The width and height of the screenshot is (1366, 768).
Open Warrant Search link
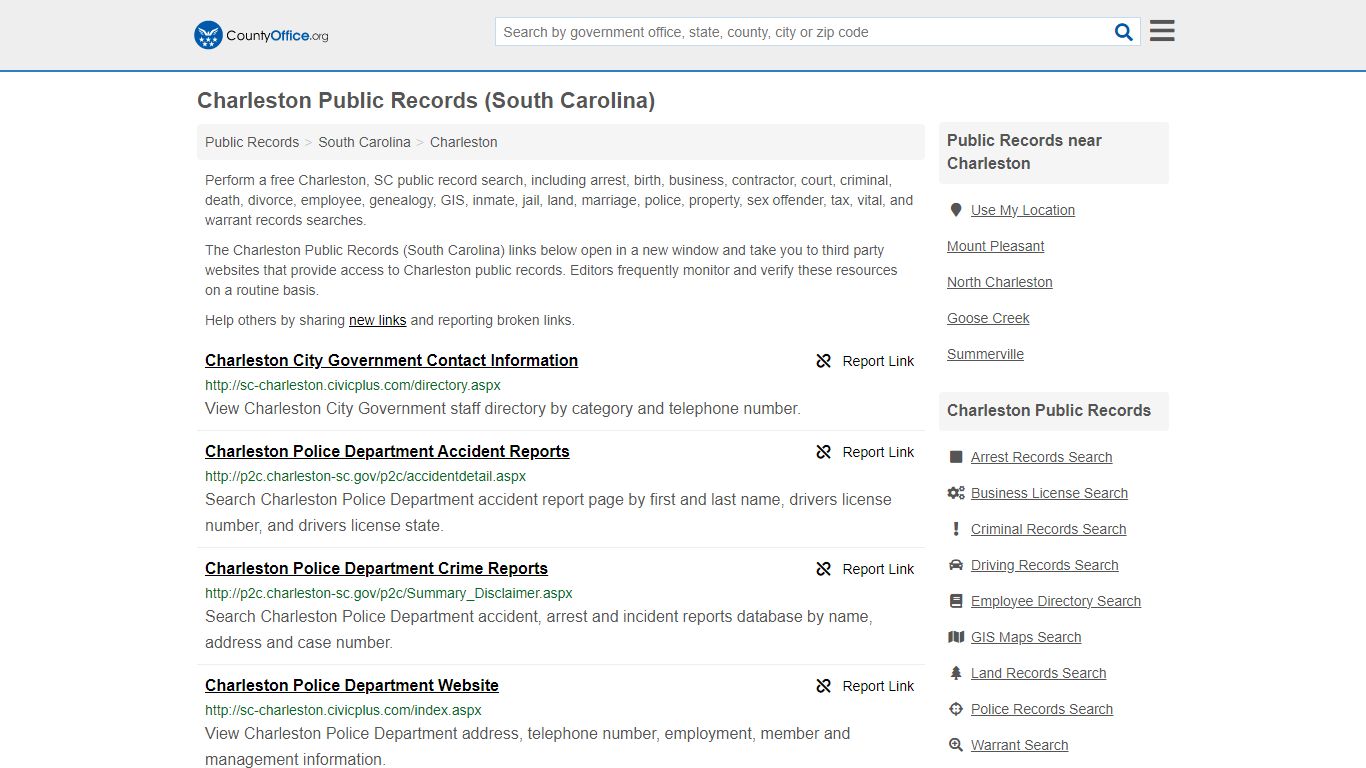click(1019, 745)
